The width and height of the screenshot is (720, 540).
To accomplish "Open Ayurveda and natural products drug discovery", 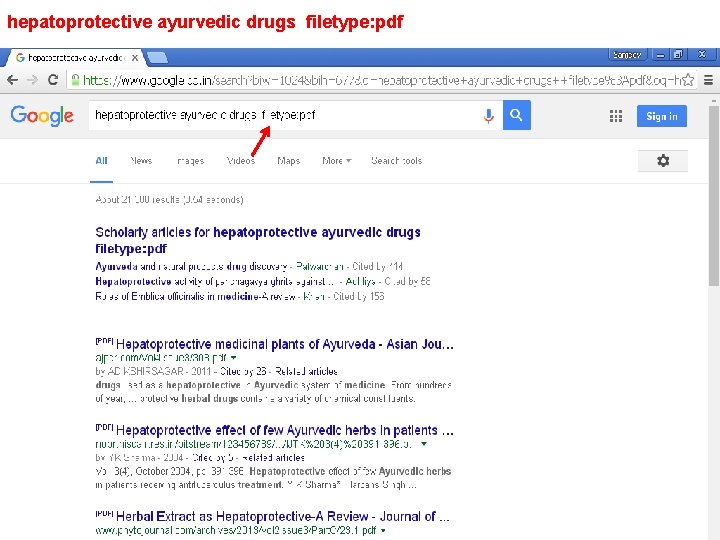I will tap(191, 266).
